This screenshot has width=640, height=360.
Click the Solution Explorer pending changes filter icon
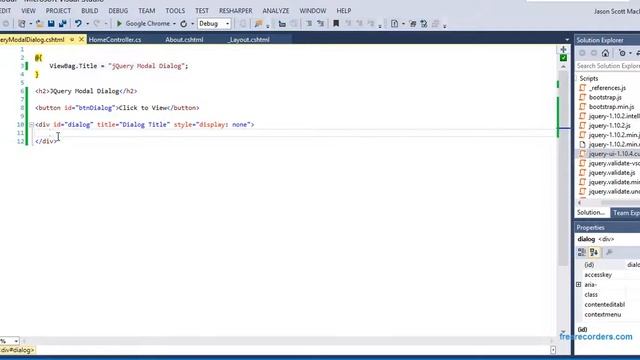(622, 53)
